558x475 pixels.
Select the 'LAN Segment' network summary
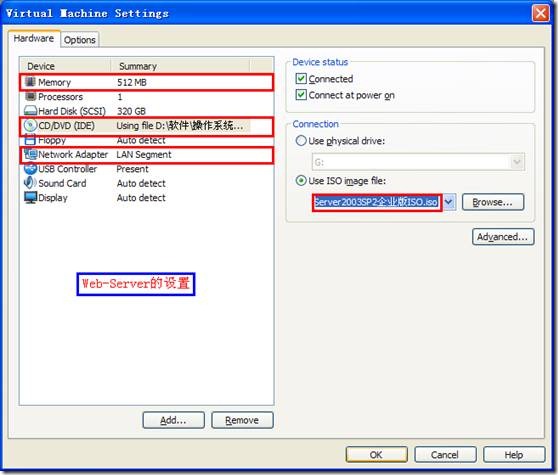click(144, 154)
